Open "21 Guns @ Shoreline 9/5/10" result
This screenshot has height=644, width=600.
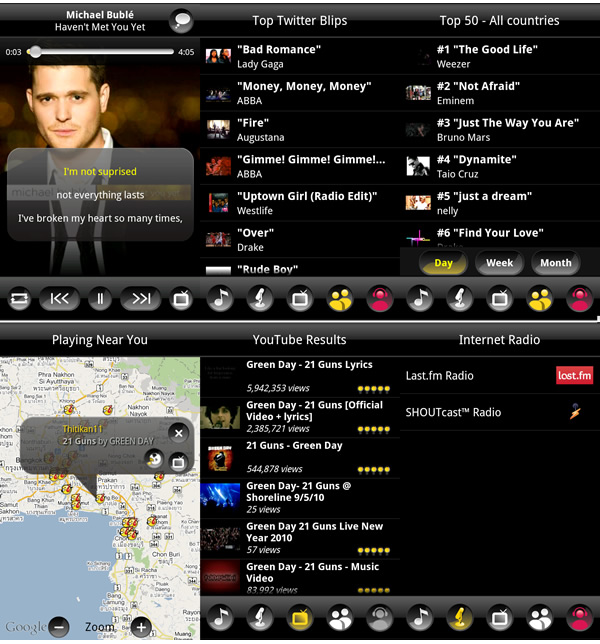(x=300, y=498)
